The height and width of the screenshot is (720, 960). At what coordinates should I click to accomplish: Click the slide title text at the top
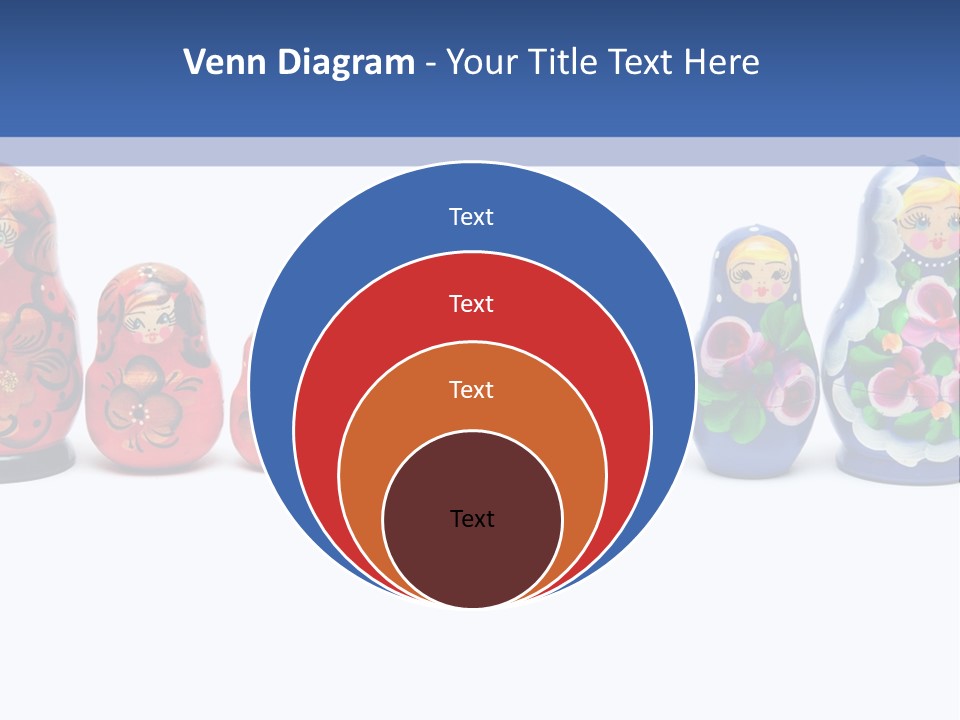[471, 63]
